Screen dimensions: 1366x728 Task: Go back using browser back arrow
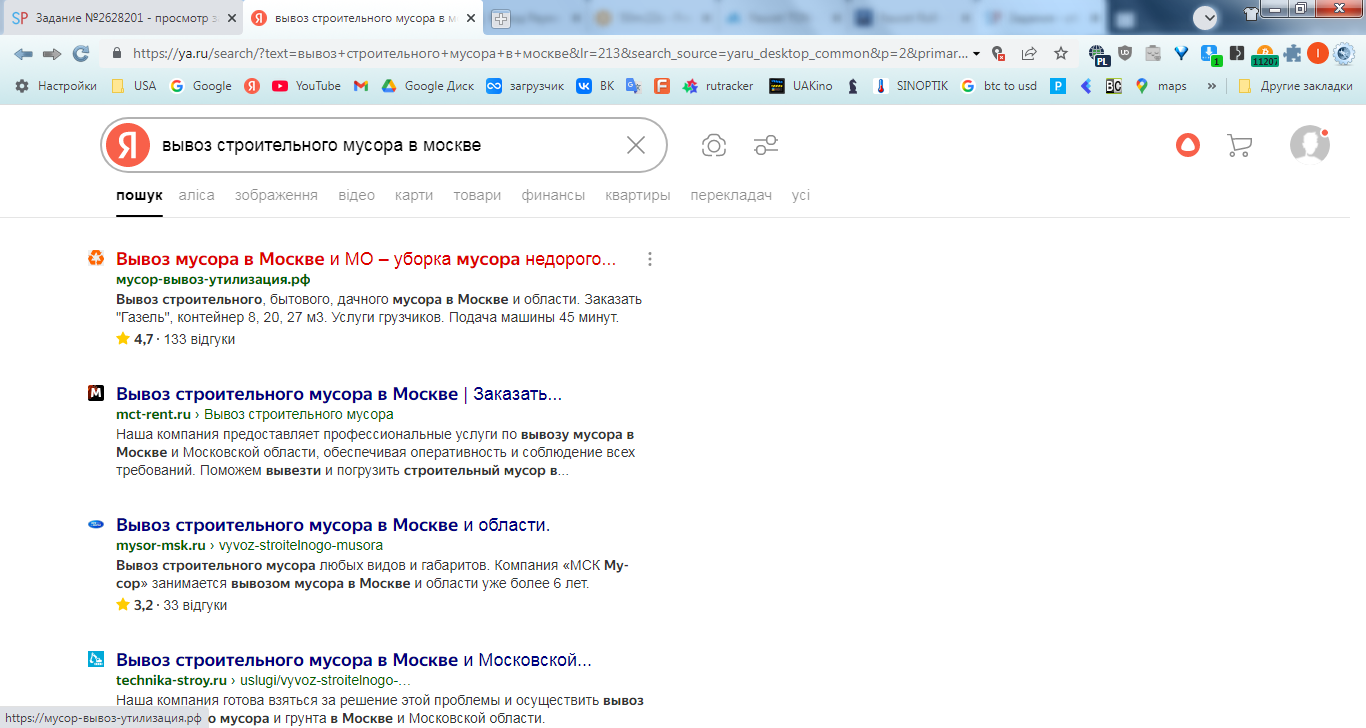pos(22,54)
